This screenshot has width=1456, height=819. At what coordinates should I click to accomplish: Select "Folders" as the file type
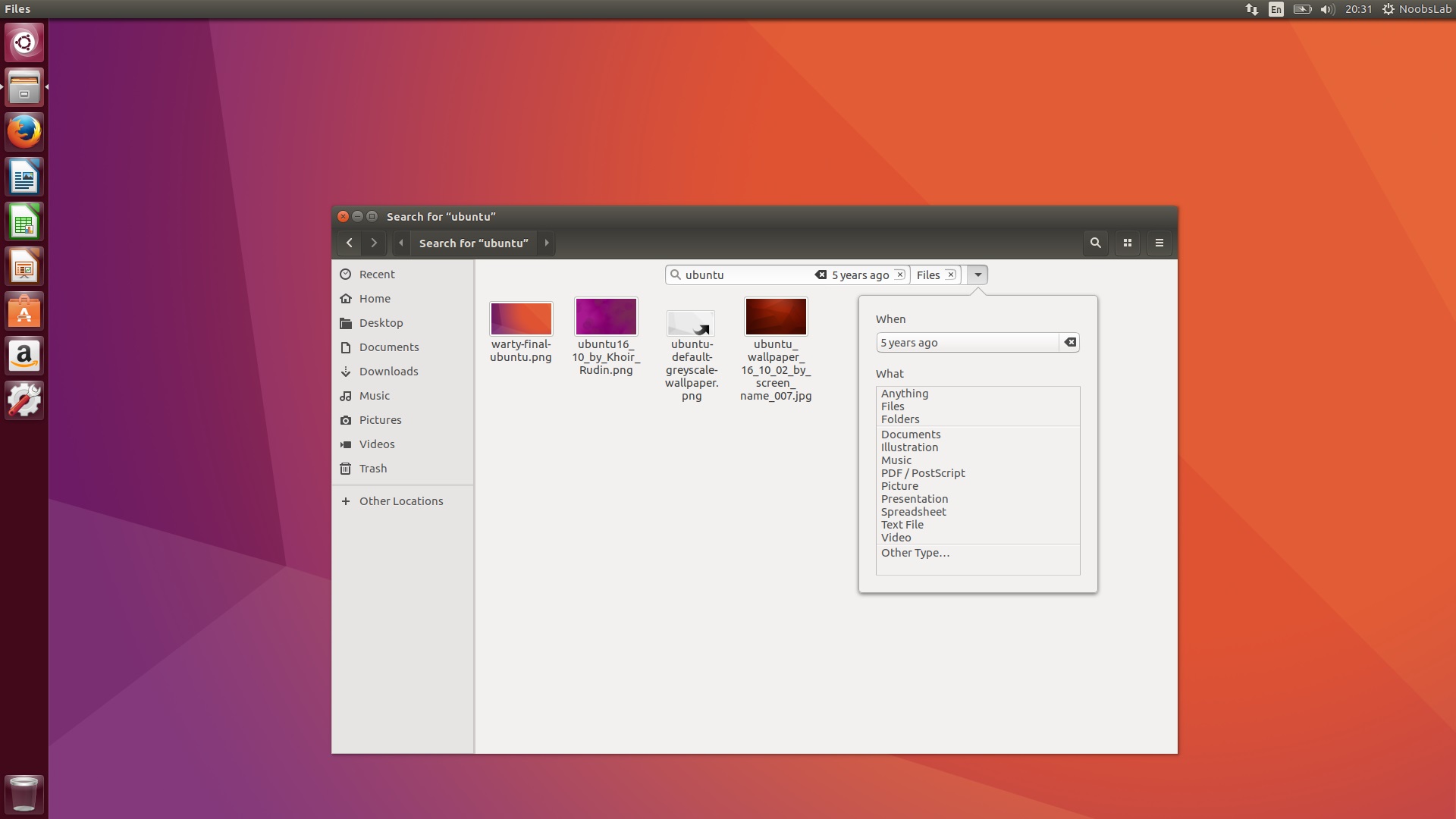click(x=900, y=419)
